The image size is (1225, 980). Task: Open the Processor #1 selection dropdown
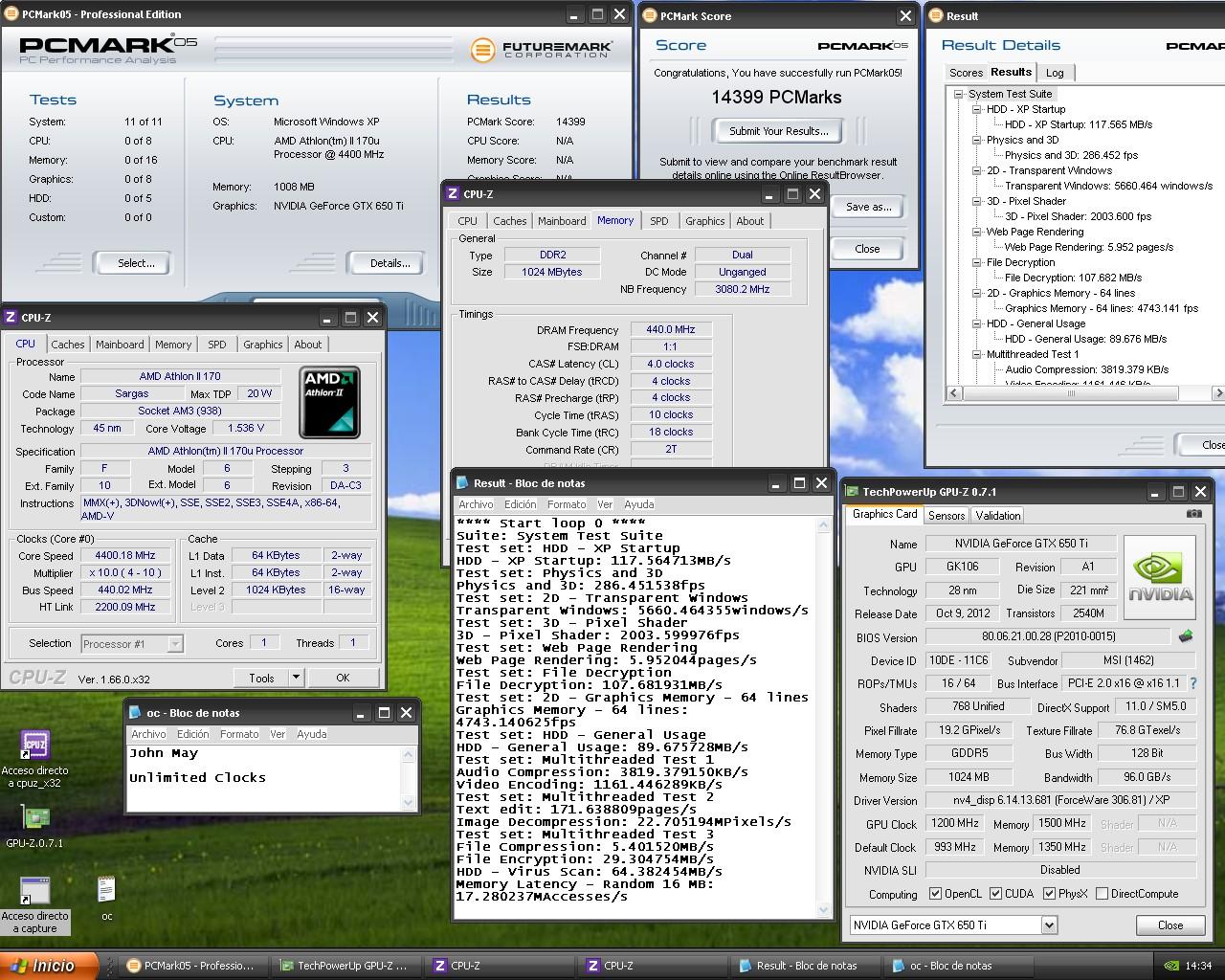175,644
